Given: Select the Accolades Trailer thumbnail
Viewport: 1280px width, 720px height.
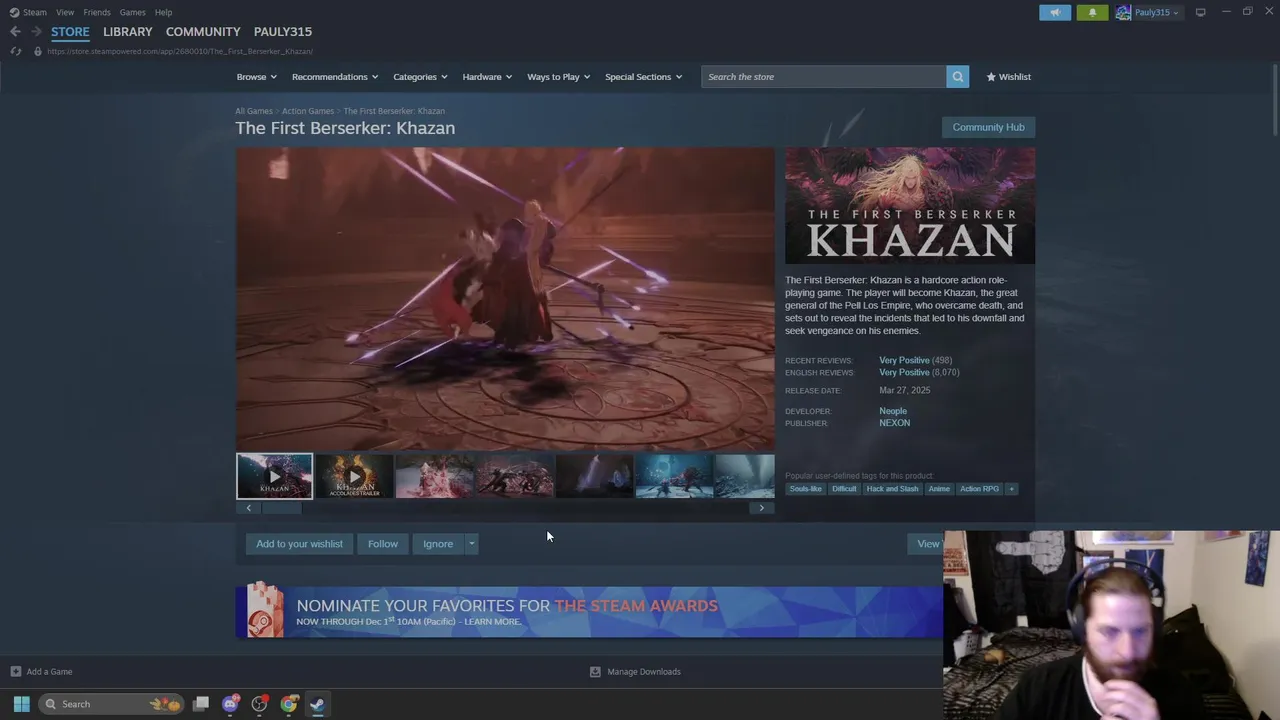Looking at the screenshot, I should tap(354, 476).
